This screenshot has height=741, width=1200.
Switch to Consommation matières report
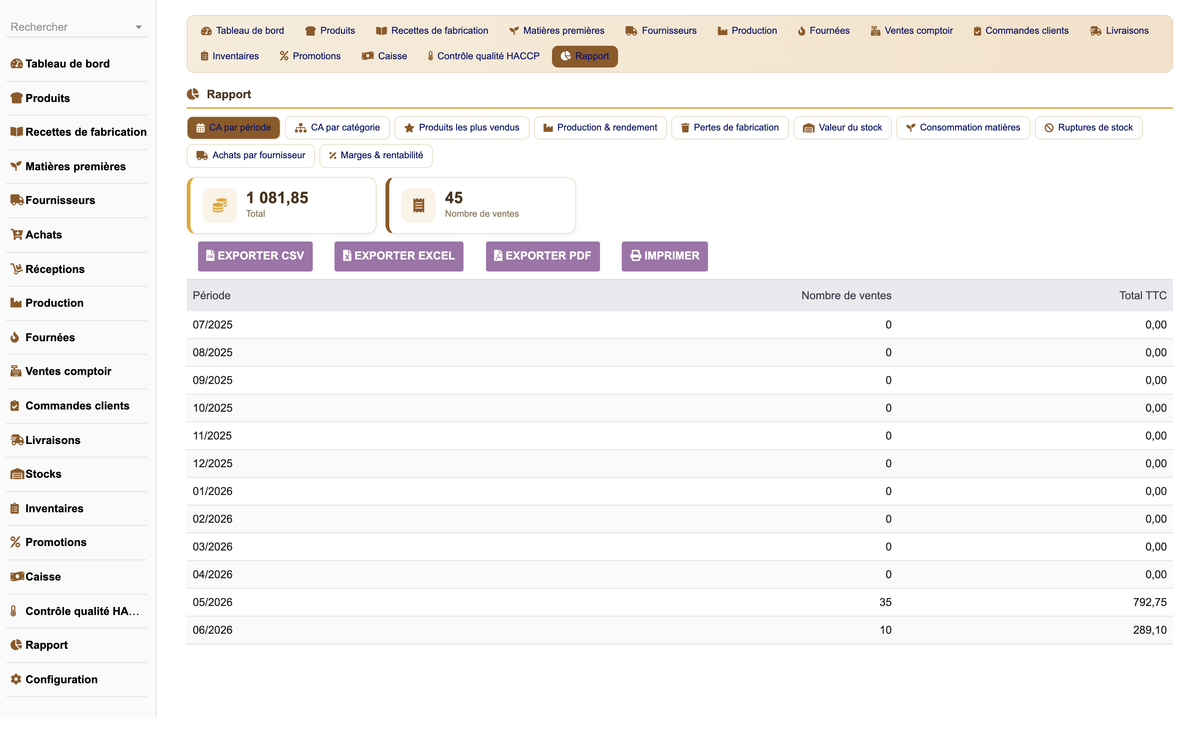tap(962, 128)
